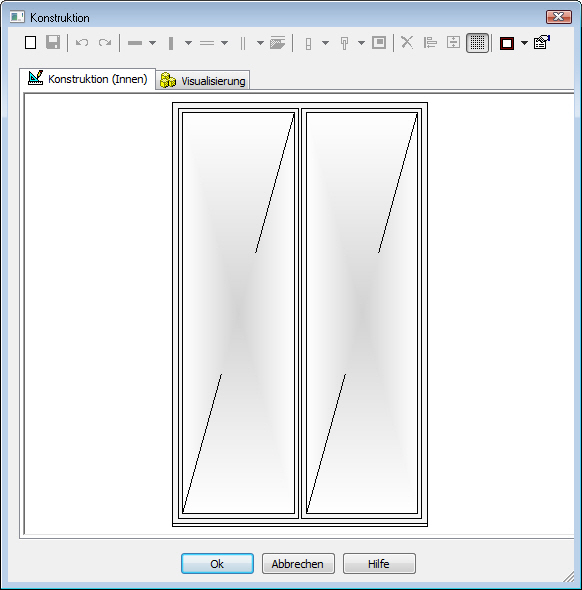This screenshot has width=582, height=590.
Task: Select the left window sash pane
Action: point(238,313)
